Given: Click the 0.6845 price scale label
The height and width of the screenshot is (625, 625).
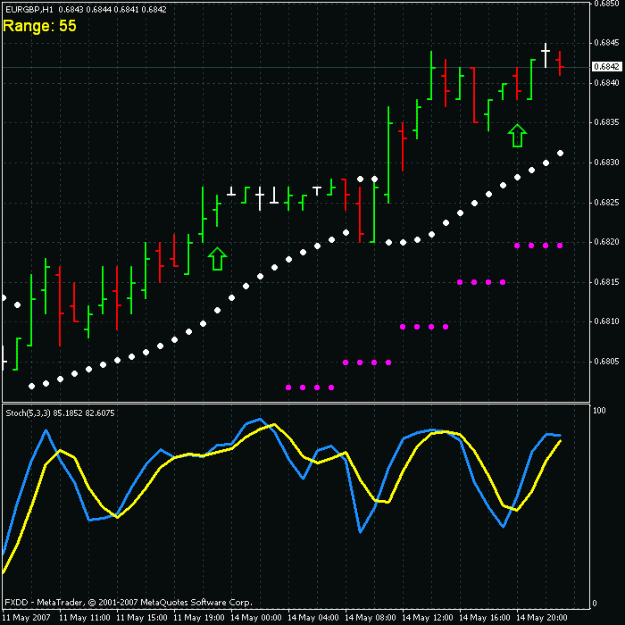Looking at the screenshot, I should pyautogui.click(x=606, y=43).
